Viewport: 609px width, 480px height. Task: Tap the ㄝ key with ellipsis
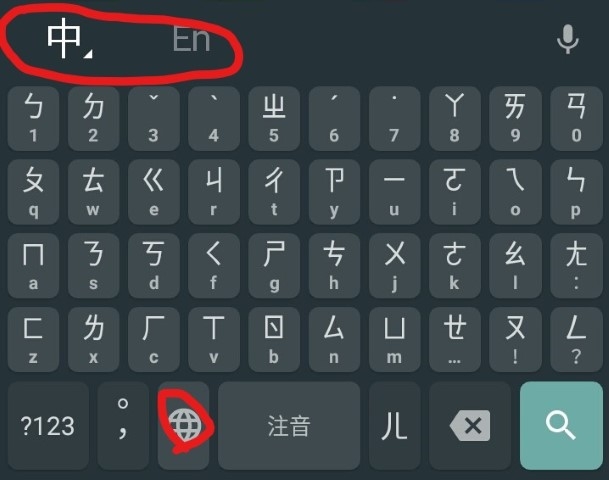(x=455, y=340)
